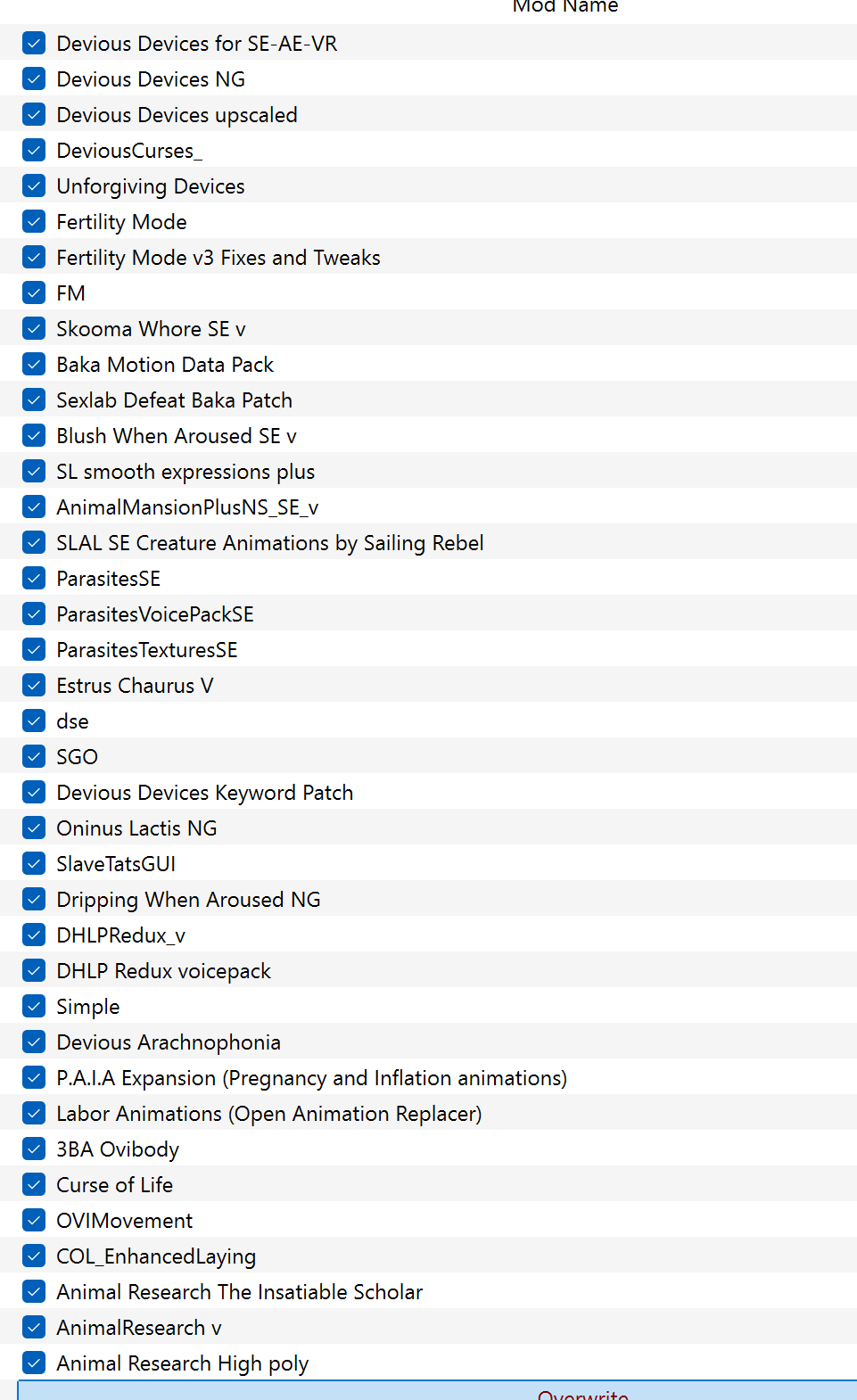Select ParasitesTexturesSE mod name
Viewport: 857px width, 1400px height.
tap(147, 650)
